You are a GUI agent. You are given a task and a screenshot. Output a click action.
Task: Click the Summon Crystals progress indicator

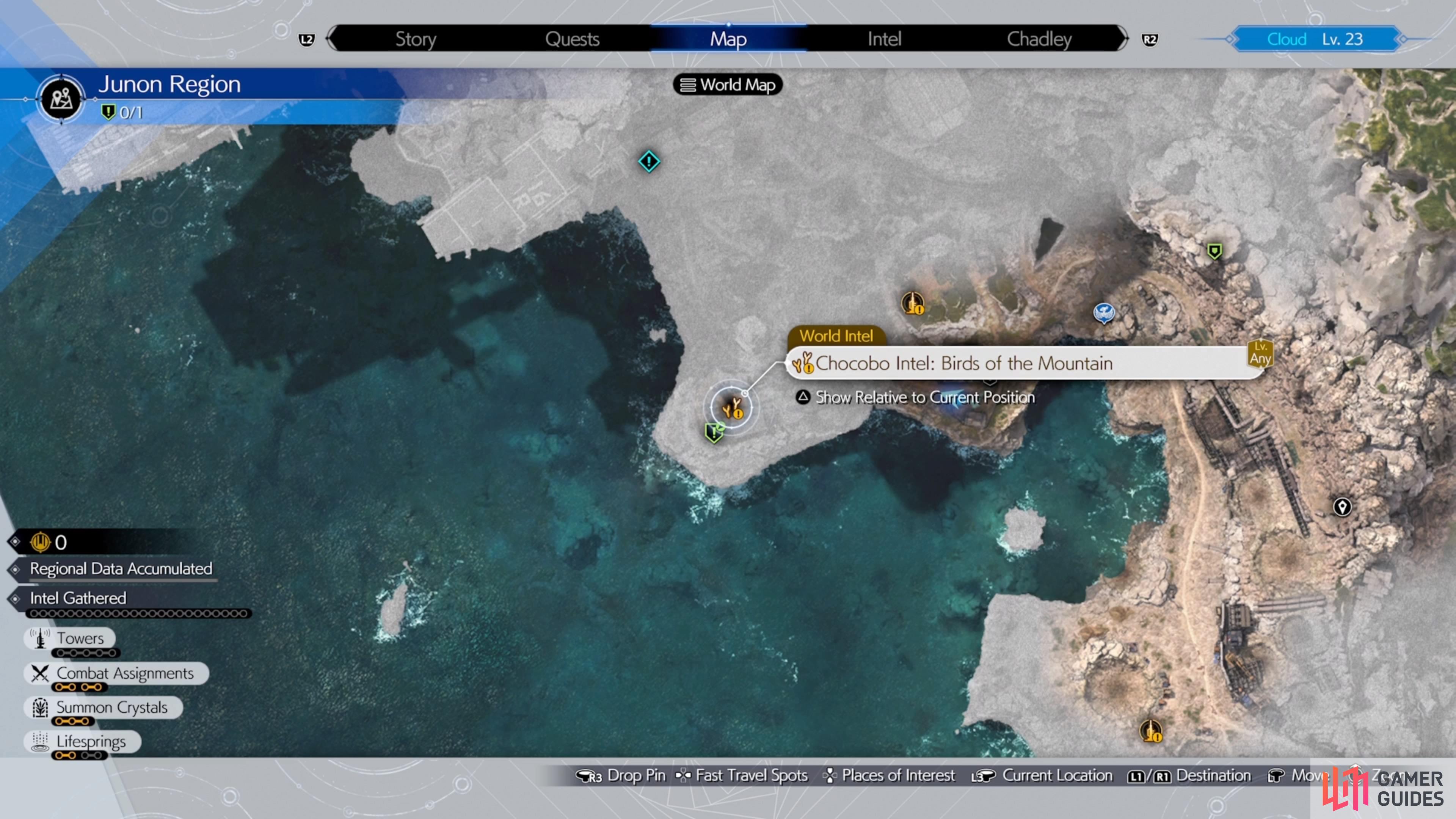point(72,721)
